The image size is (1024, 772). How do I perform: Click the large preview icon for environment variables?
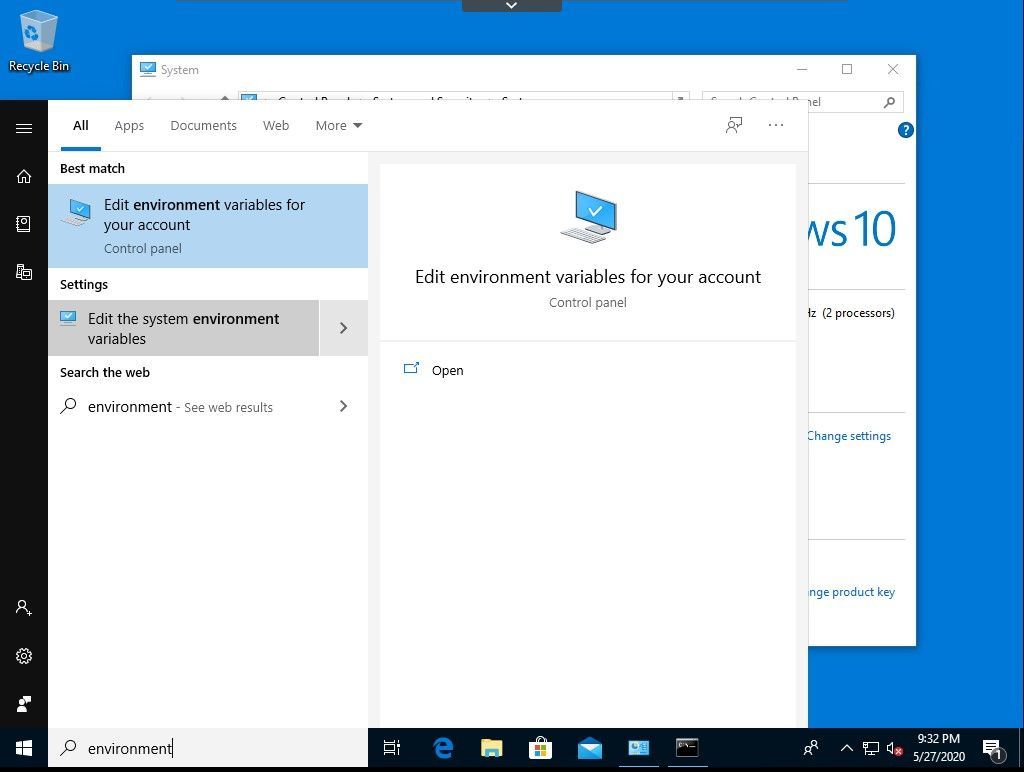[x=588, y=217]
